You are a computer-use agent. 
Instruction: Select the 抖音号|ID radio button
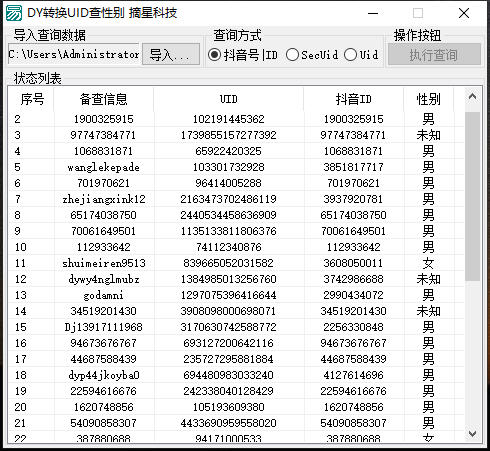pyautogui.click(x=243, y=55)
